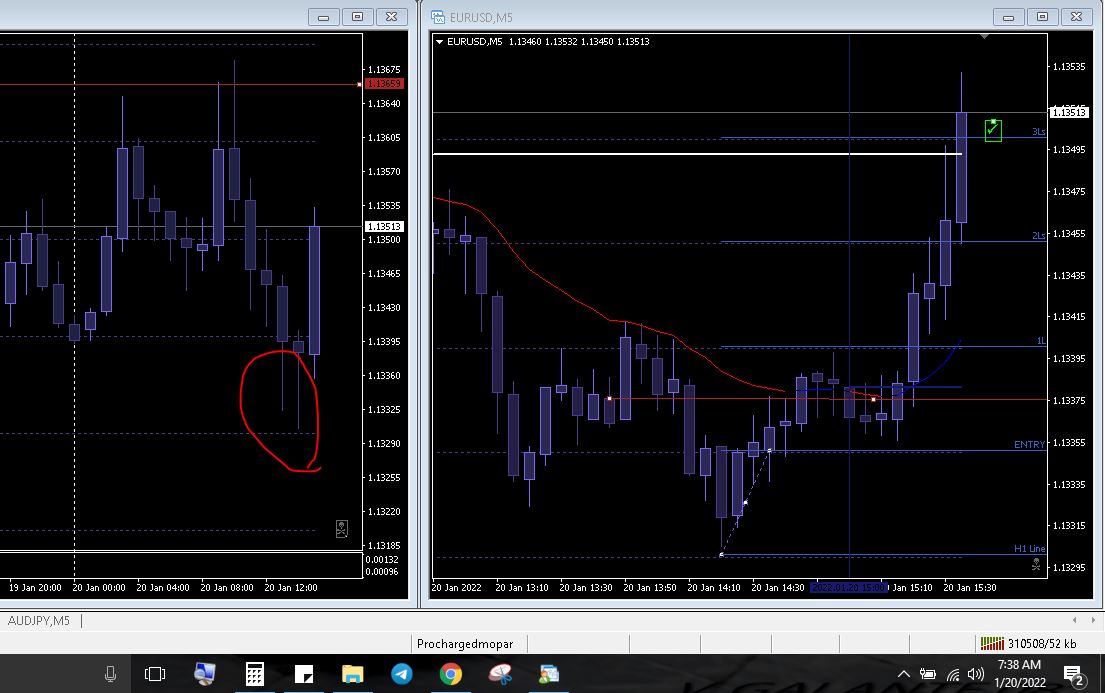Image resolution: width=1105 pixels, height=693 pixels.
Task: Click the green checkmark icon on EURUSD chart
Action: tap(993, 130)
